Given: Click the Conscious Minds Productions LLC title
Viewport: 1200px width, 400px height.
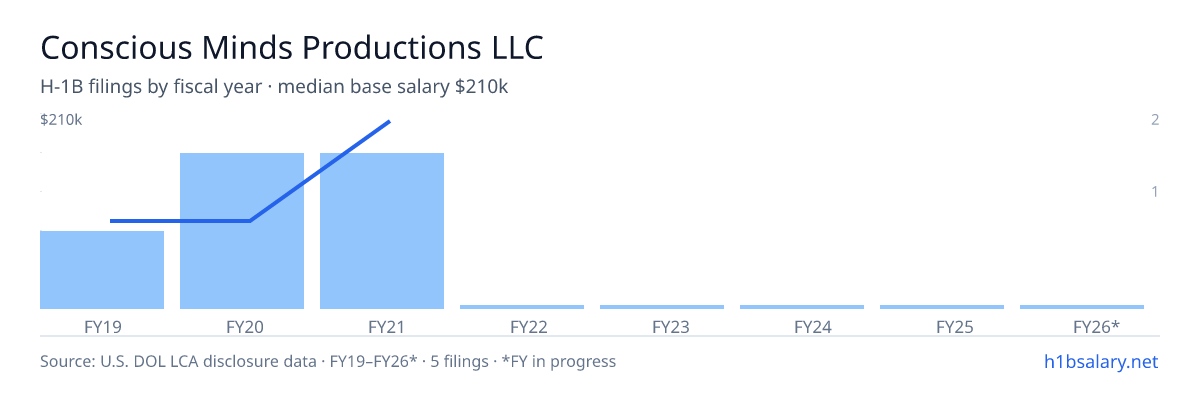Looking at the screenshot, I should click(x=292, y=48).
